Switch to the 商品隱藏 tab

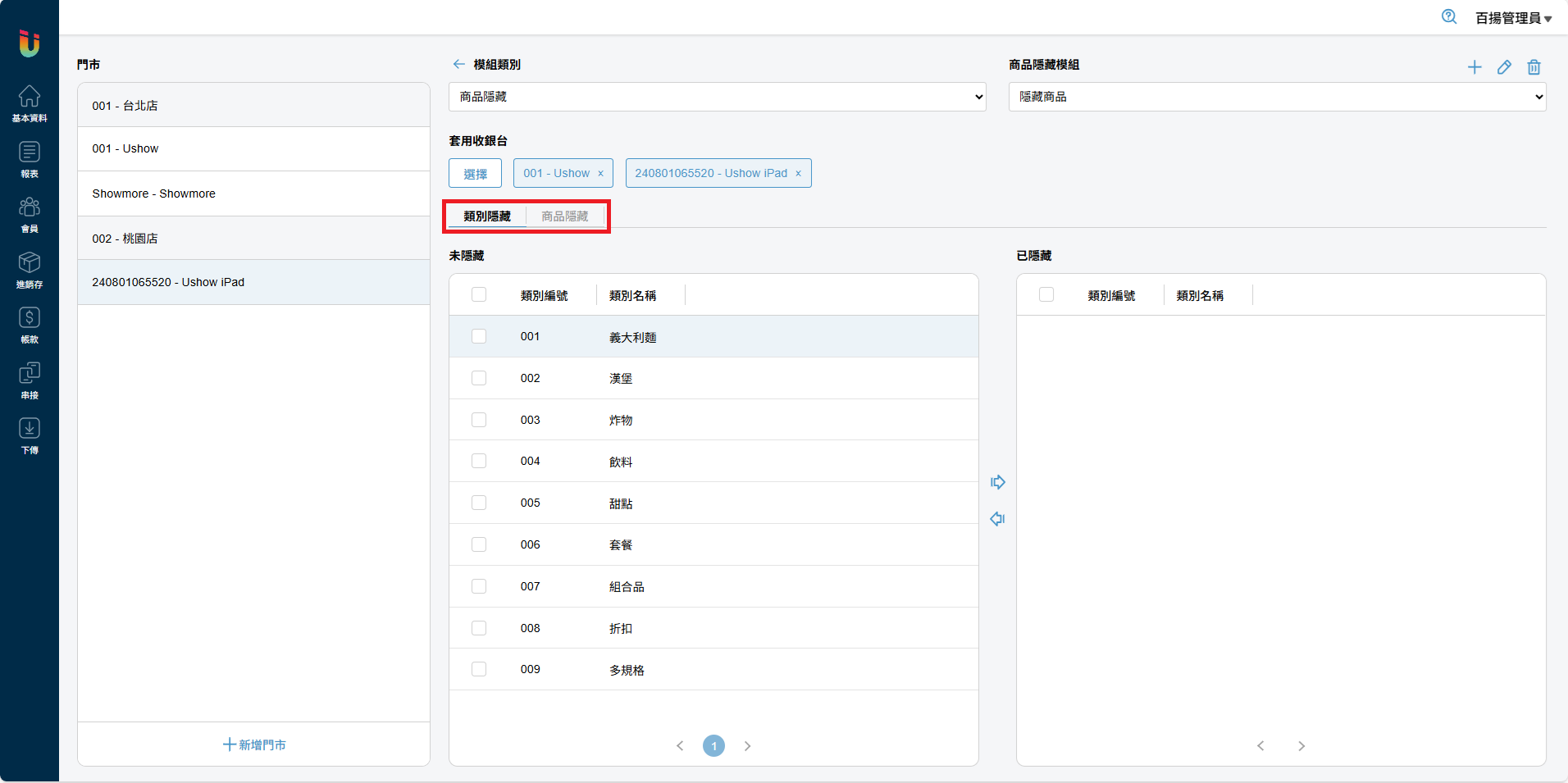(565, 216)
